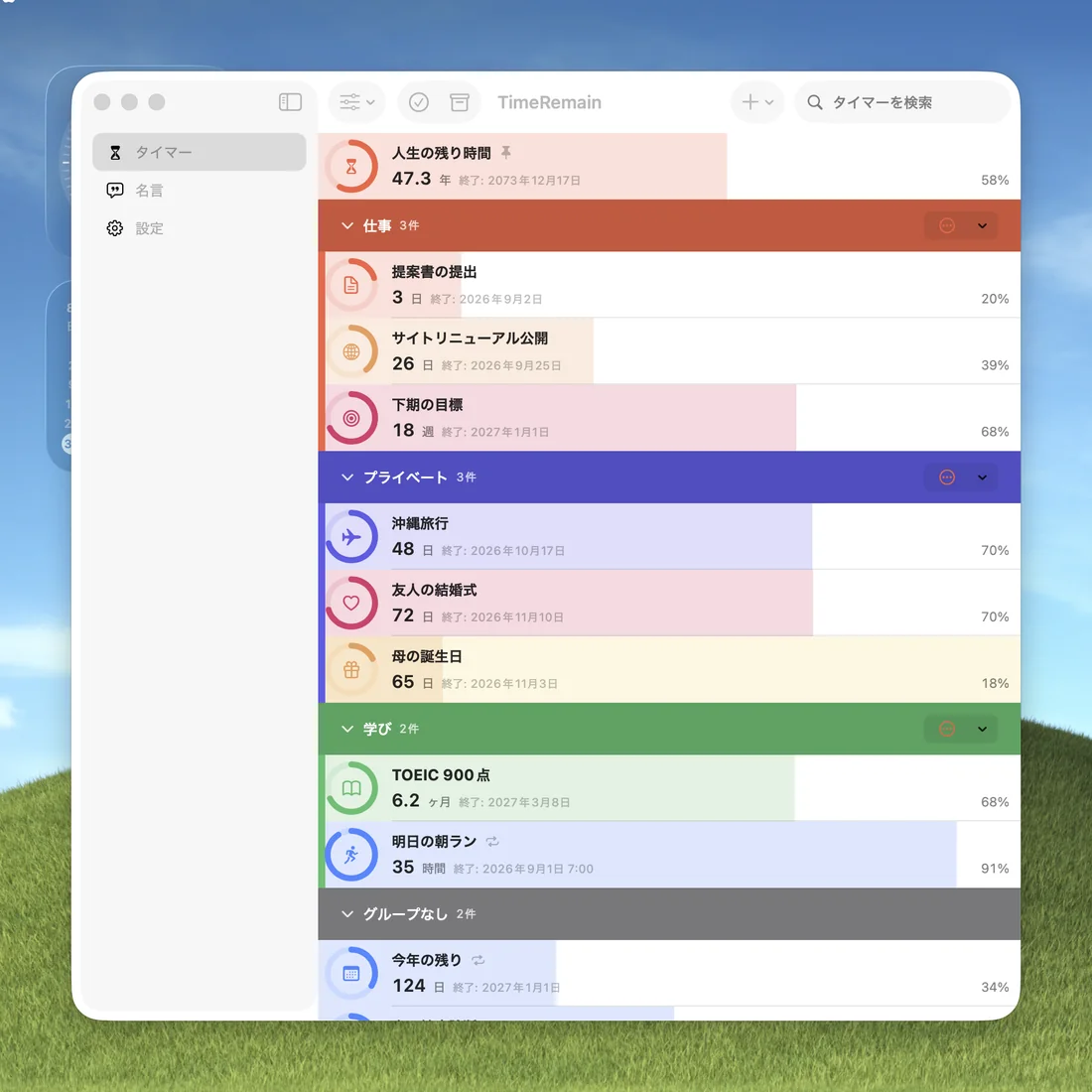1092x1092 pixels.
Task: Click the 終了: 2073年12月17日 end date
Action: coord(519,181)
